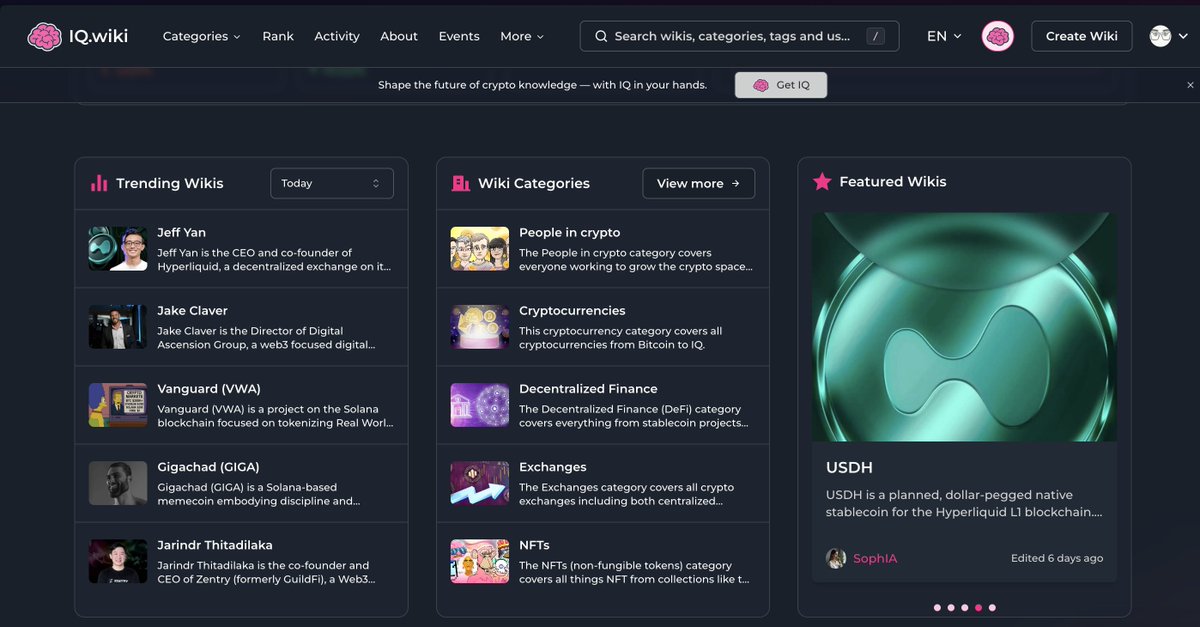Open the user profile avatar

click(x=1160, y=36)
